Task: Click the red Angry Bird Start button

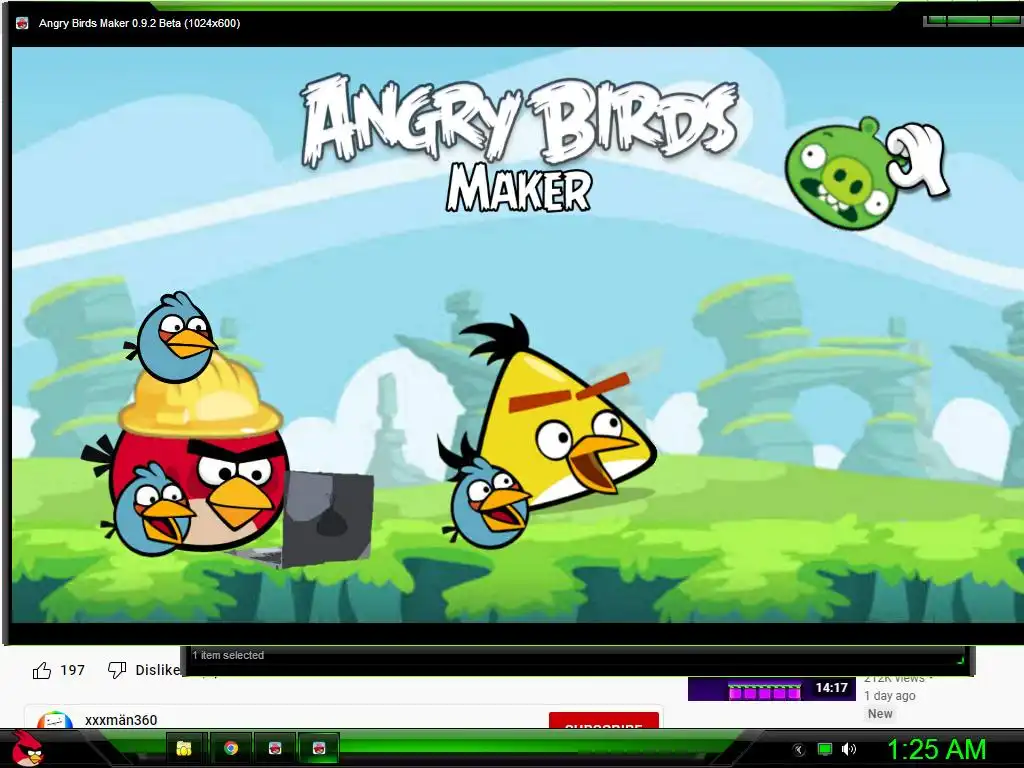Action: point(27,748)
